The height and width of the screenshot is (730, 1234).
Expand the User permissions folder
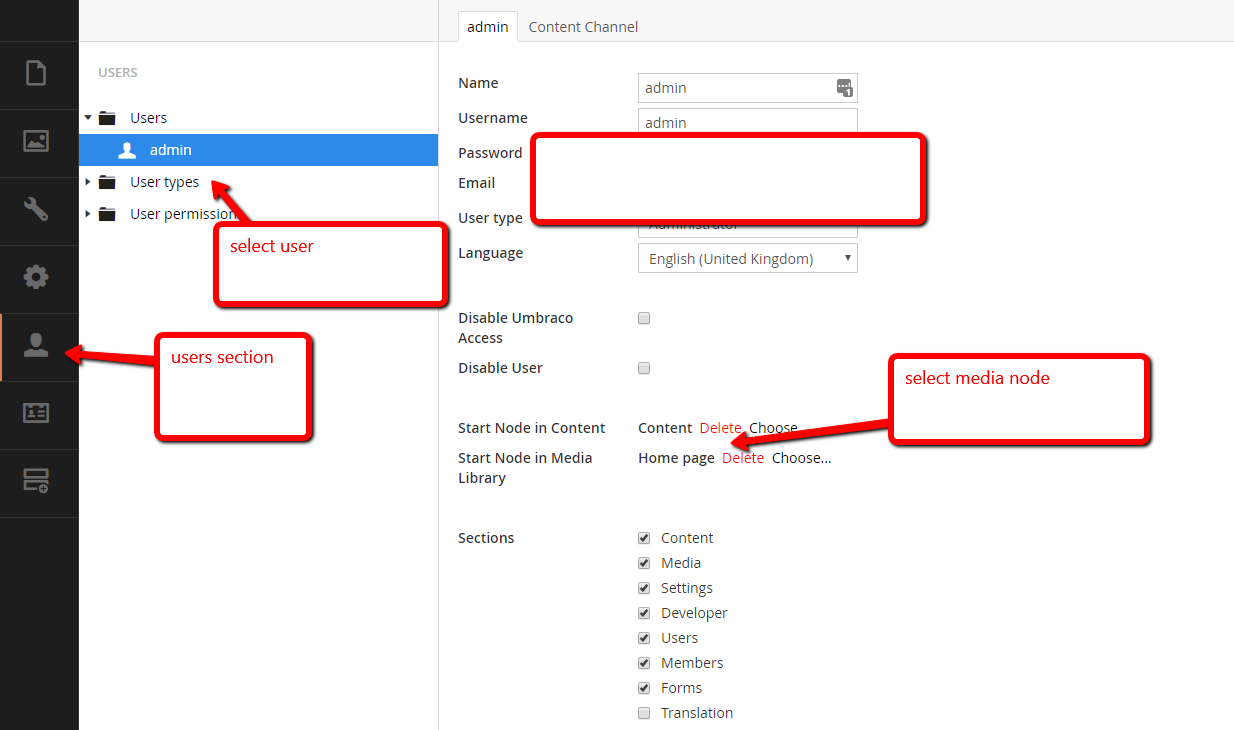pos(88,214)
